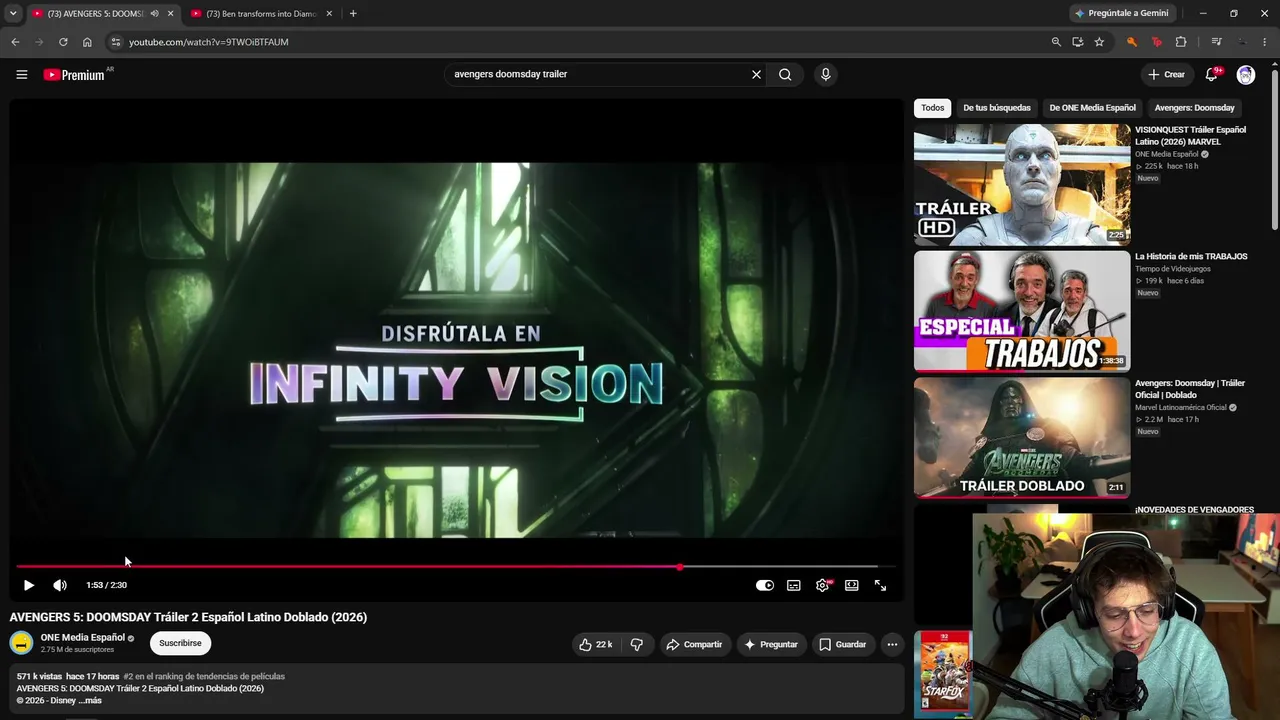The width and height of the screenshot is (1280, 720).
Task: Open the browser extensions puzzle icon
Action: point(1181,42)
